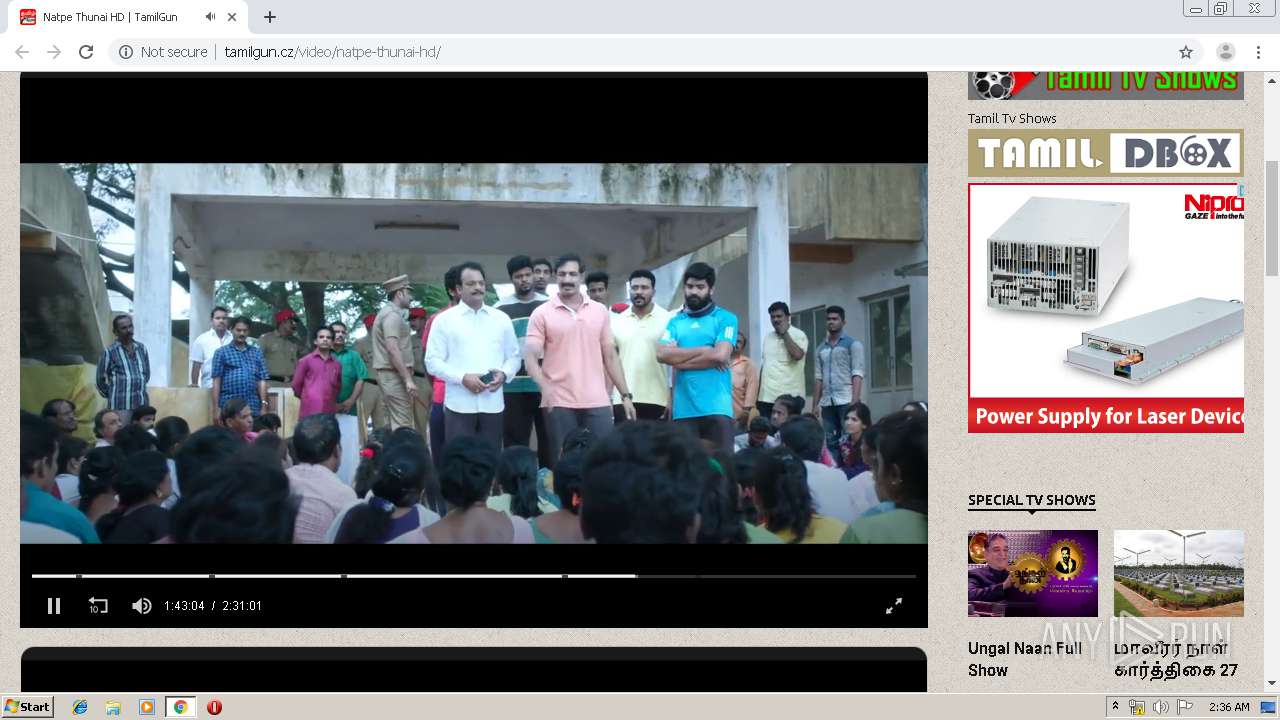The height and width of the screenshot is (720, 1280).
Task: Open the Tamil TV Shows banner
Action: point(1106,86)
